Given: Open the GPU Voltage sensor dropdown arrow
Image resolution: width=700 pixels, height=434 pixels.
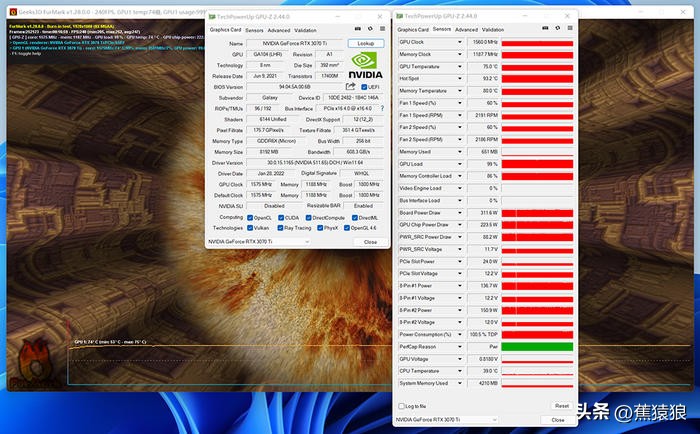Looking at the screenshot, I should point(459,359).
